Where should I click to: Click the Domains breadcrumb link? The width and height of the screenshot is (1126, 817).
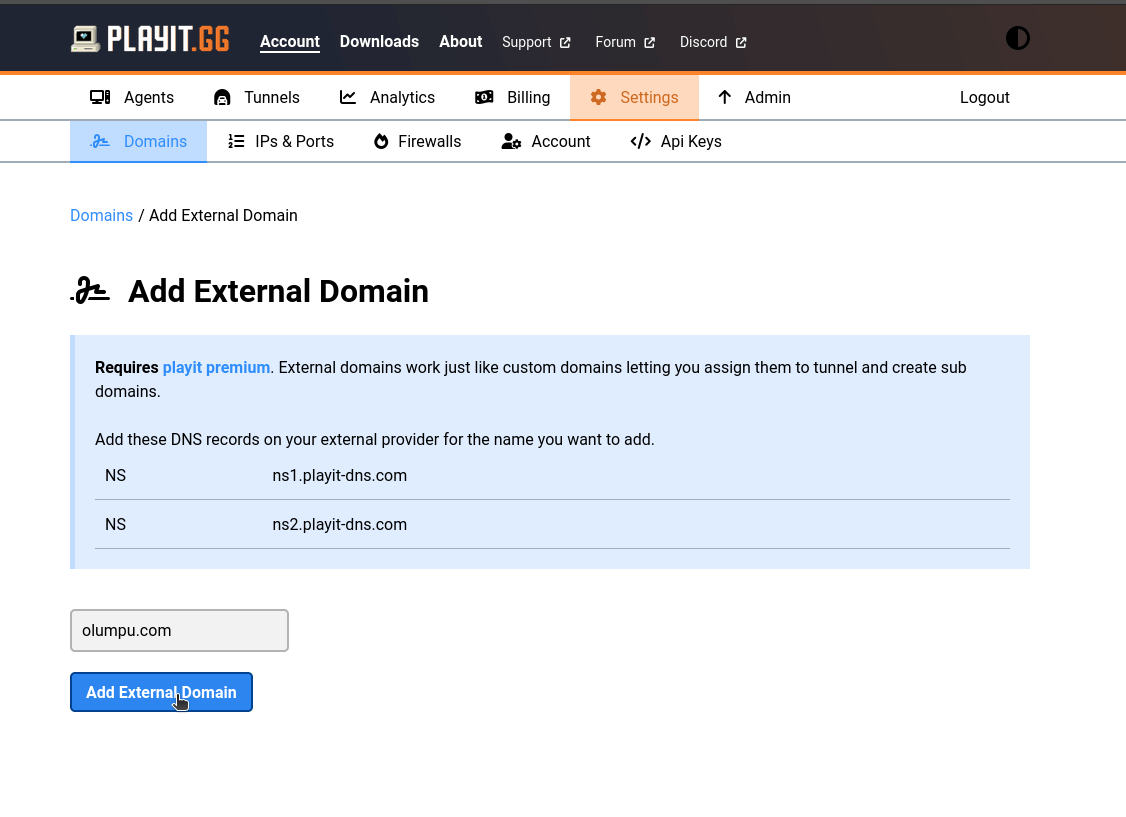tap(101, 215)
